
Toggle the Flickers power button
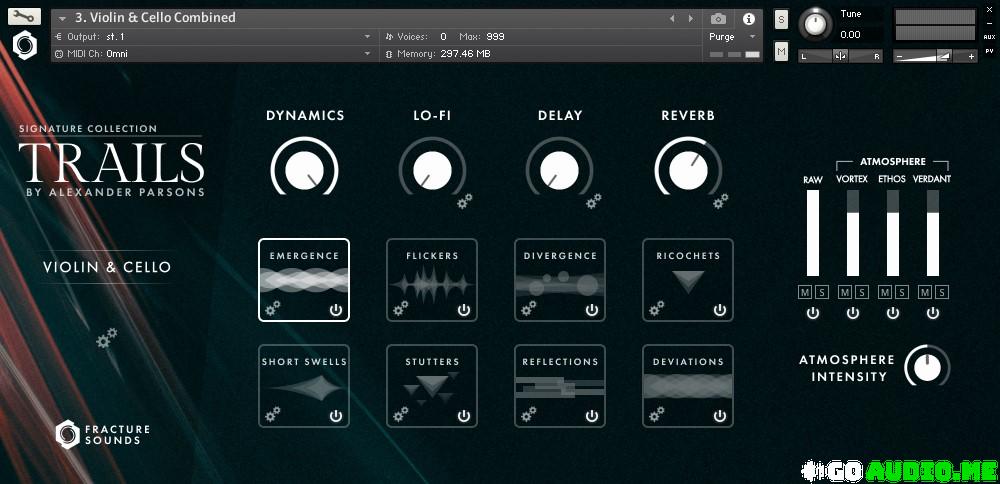coord(464,310)
